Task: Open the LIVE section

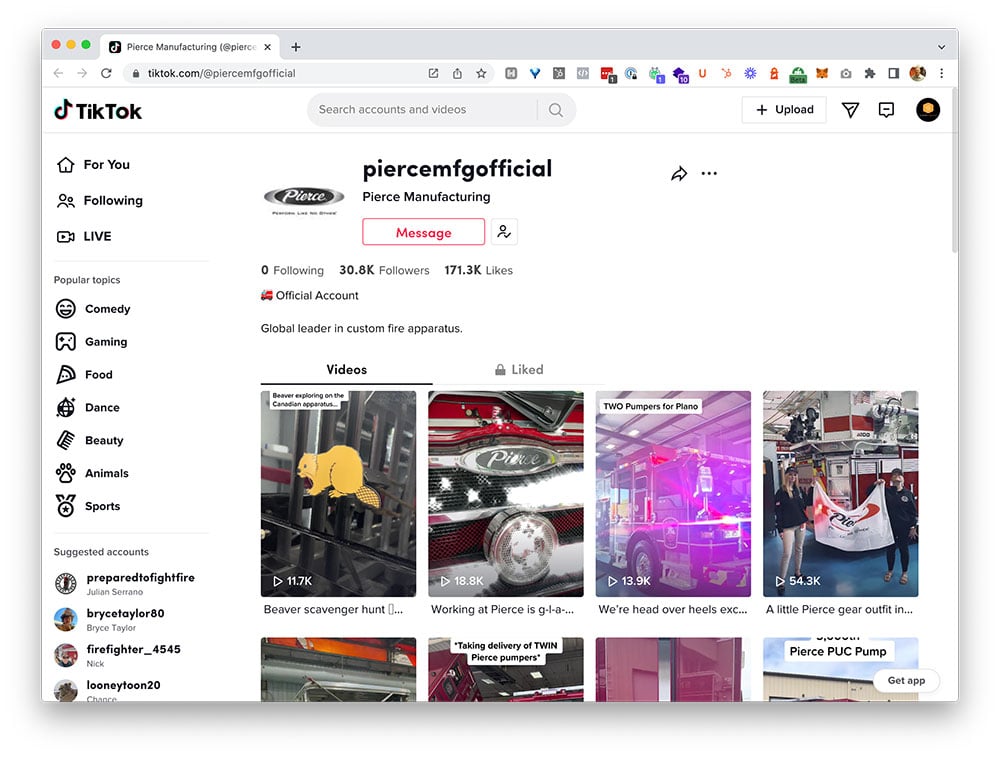Action: click(84, 237)
